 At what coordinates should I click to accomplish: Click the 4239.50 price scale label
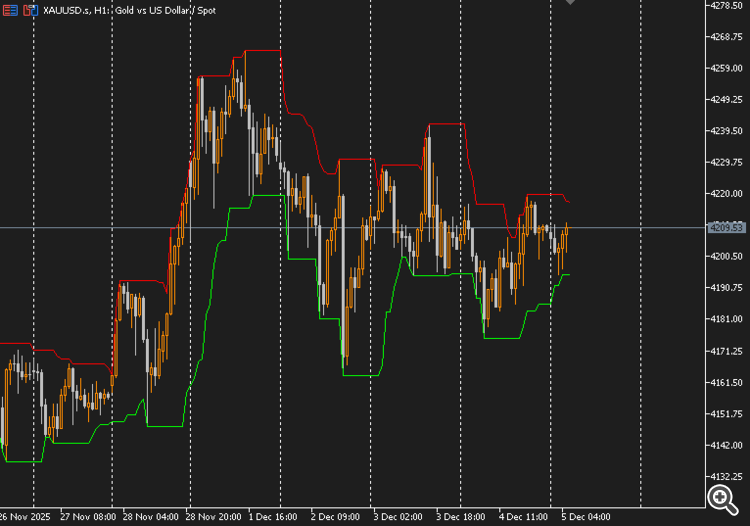click(x=726, y=131)
